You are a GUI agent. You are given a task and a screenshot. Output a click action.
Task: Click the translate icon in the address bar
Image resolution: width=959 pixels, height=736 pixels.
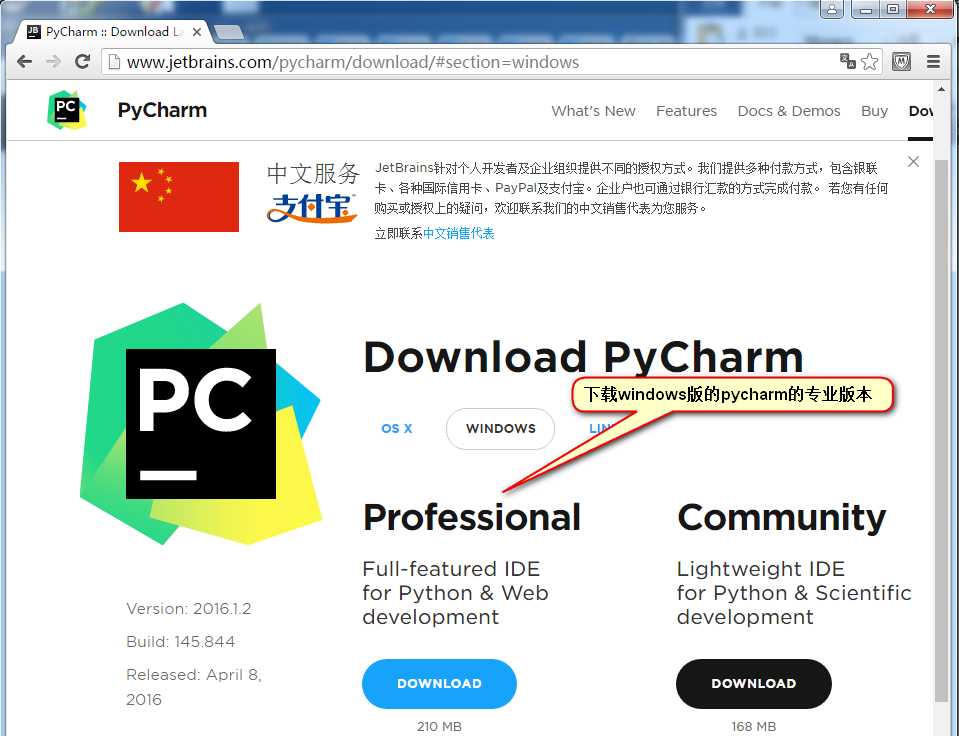848,61
